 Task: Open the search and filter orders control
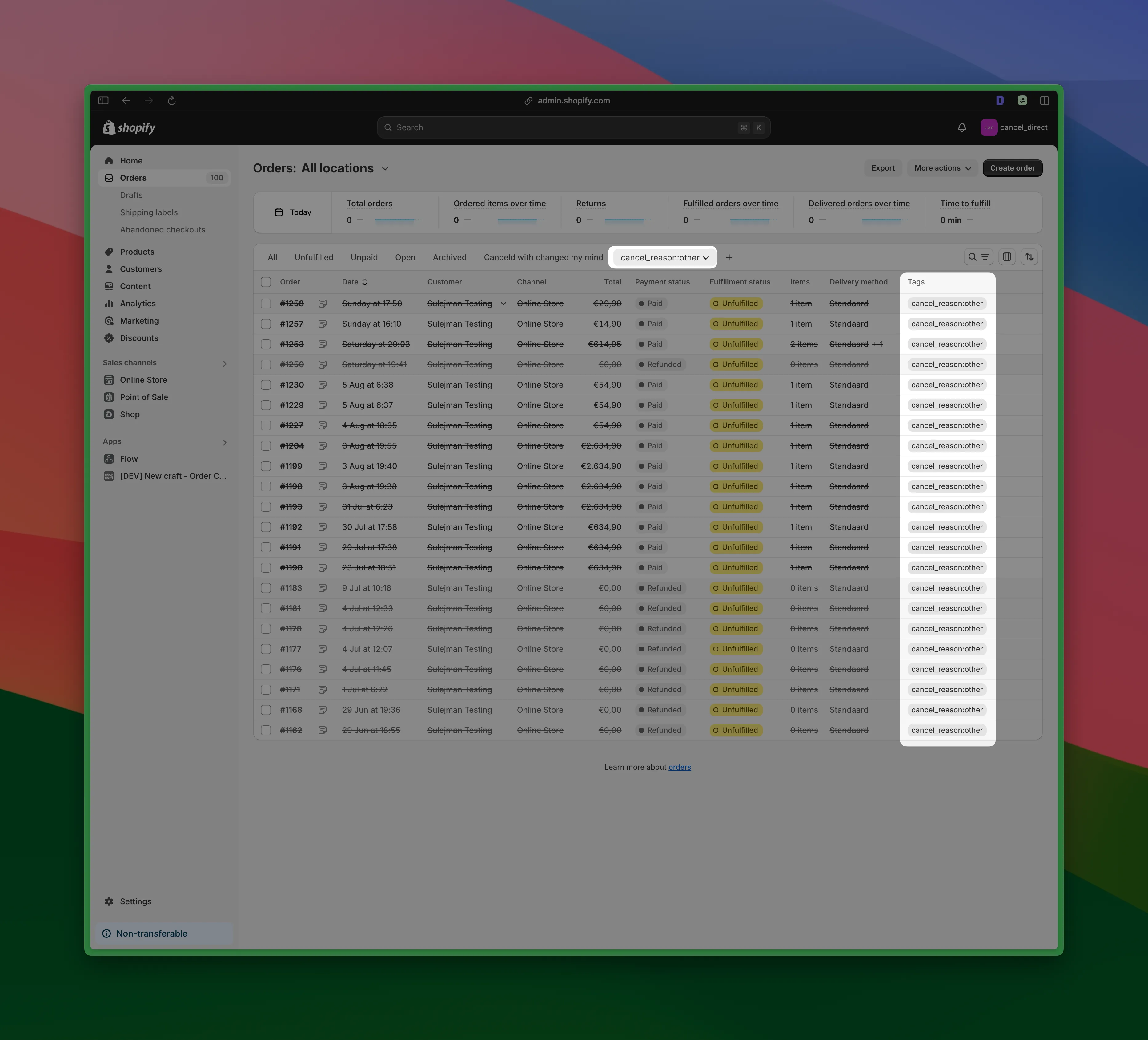[x=978, y=257]
